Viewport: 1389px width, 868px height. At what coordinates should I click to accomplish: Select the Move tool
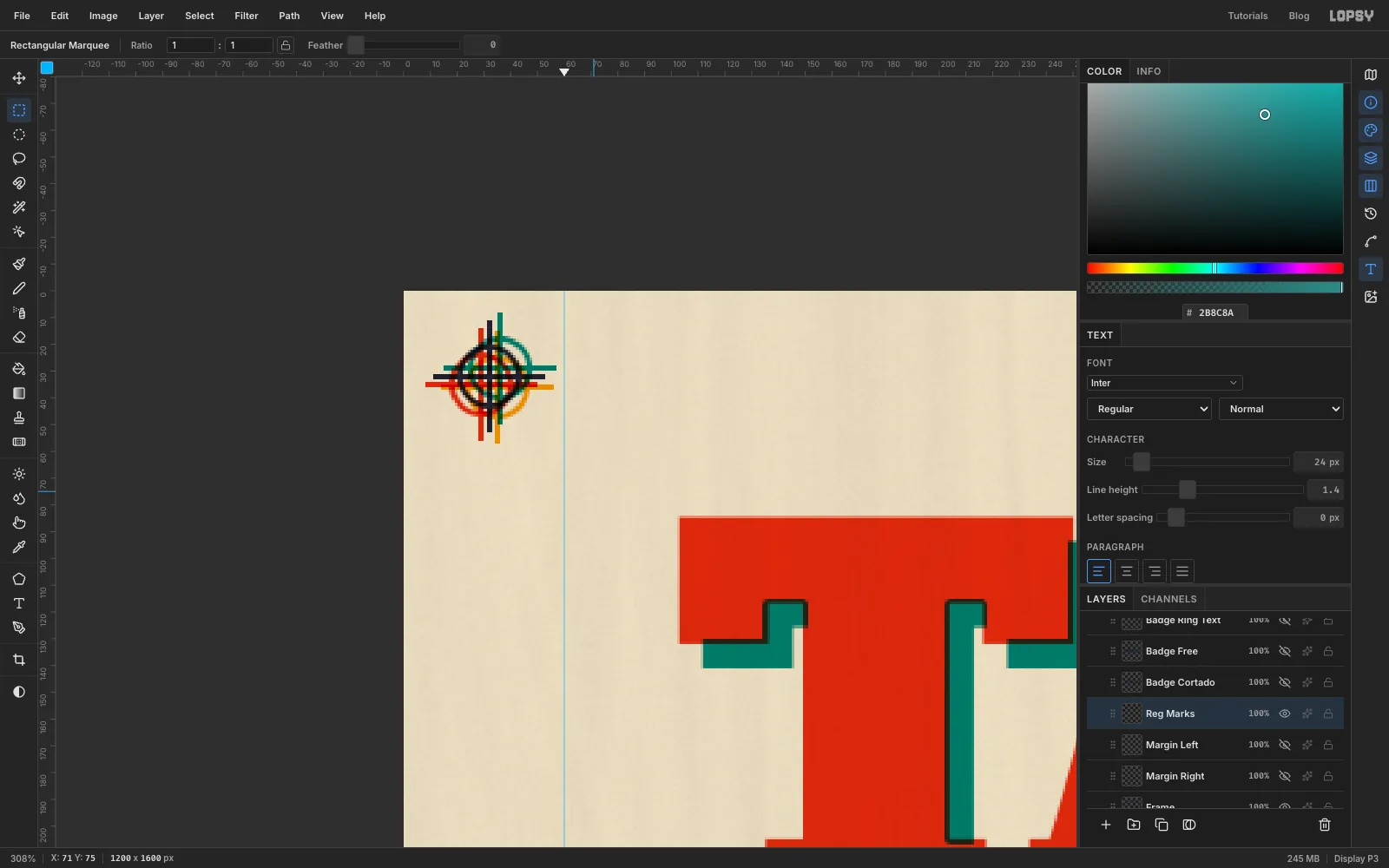(19, 78)
